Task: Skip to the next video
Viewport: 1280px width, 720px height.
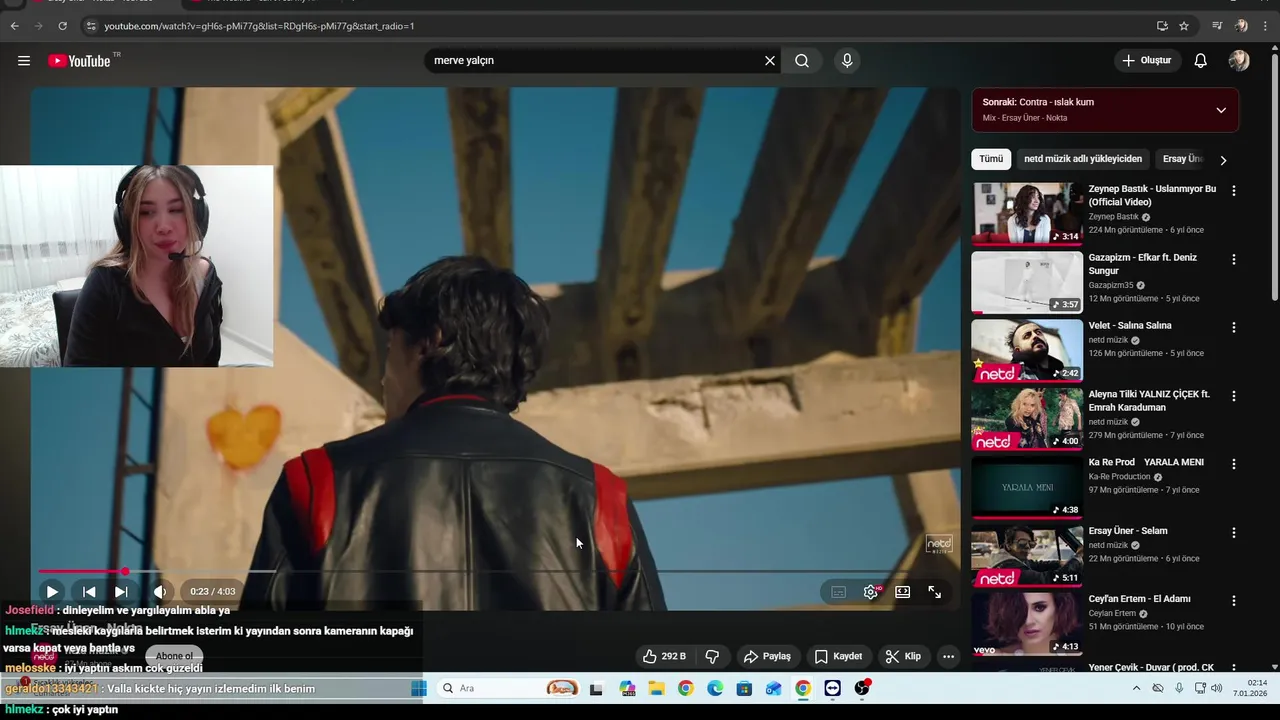Action: 121,592
